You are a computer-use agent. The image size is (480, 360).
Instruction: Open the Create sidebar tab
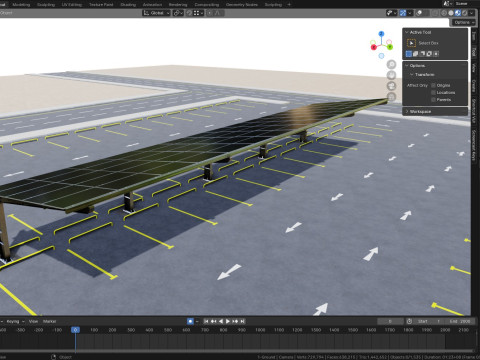click(x=474, y=86)
